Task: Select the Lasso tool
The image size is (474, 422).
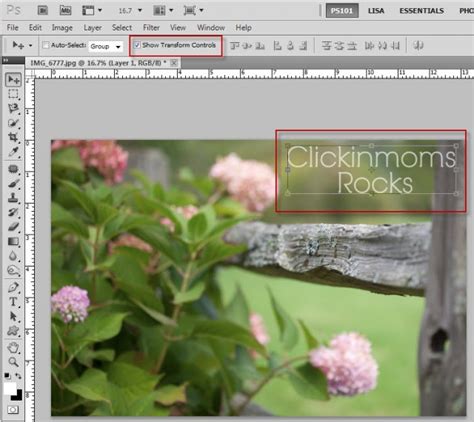Action: 13,109
